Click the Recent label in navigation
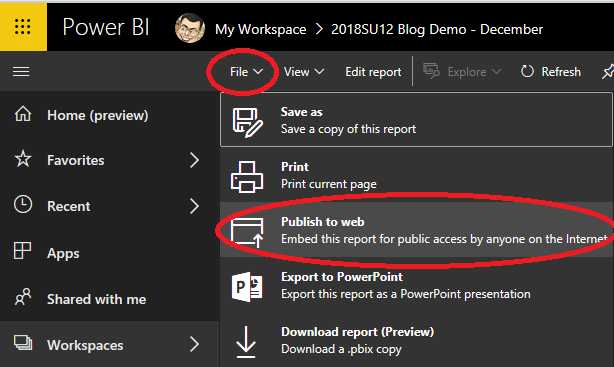Viewport: 614px width, 367px height. tap(69, 206)
